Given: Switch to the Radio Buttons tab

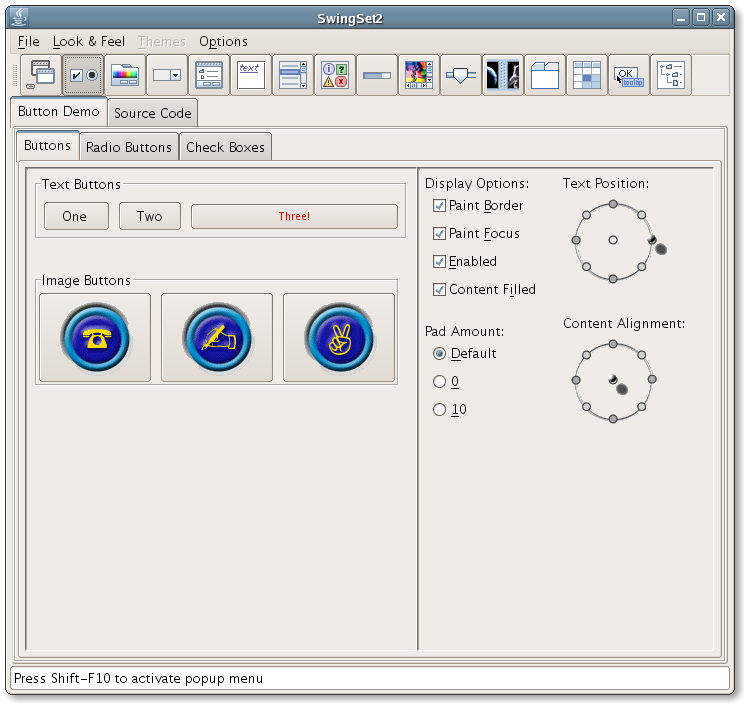Looking at the screenshot, I should pyautogui.click(x=129, y=147).
